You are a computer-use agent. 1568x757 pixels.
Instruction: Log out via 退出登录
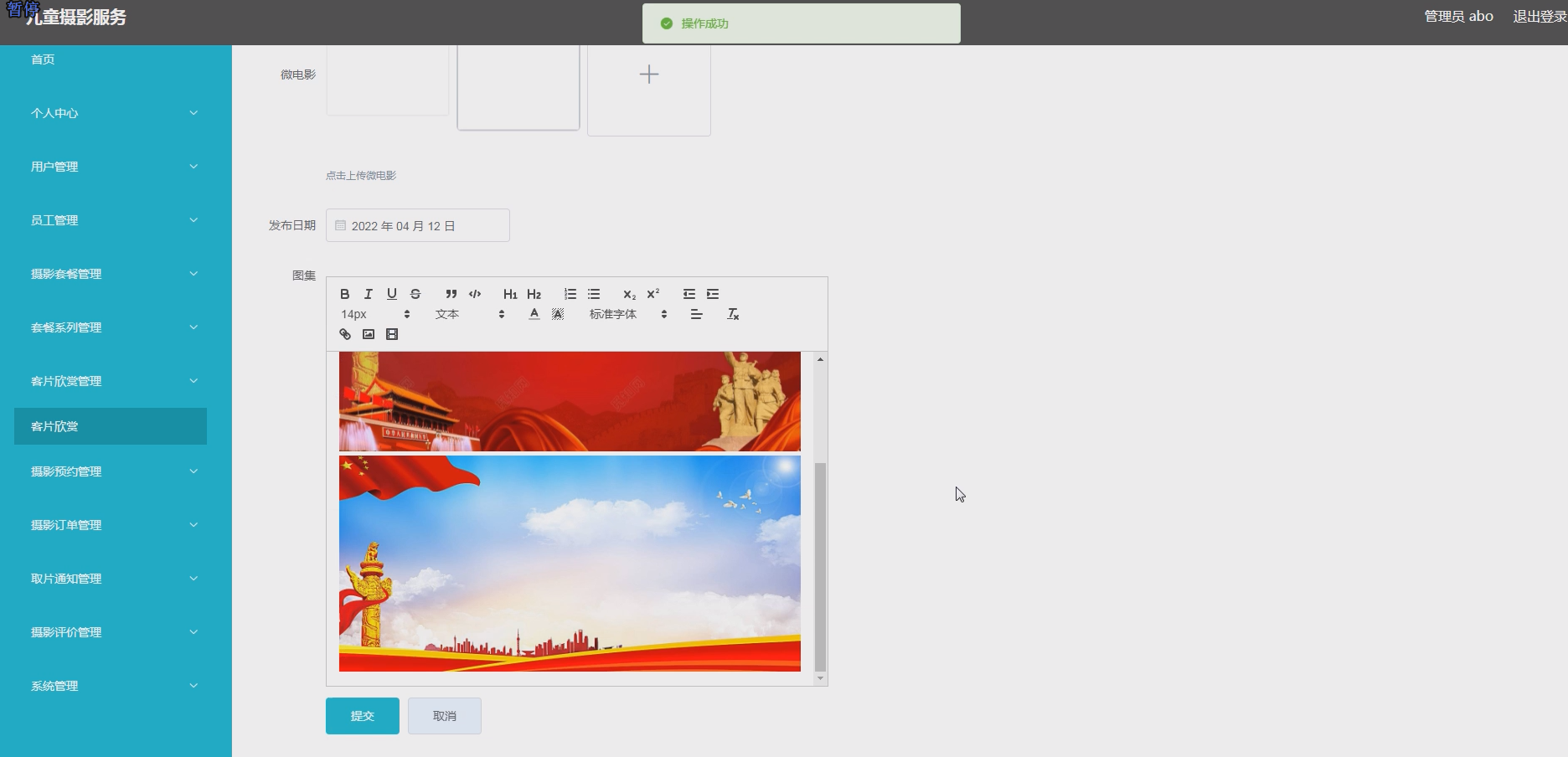[1540, 16]
